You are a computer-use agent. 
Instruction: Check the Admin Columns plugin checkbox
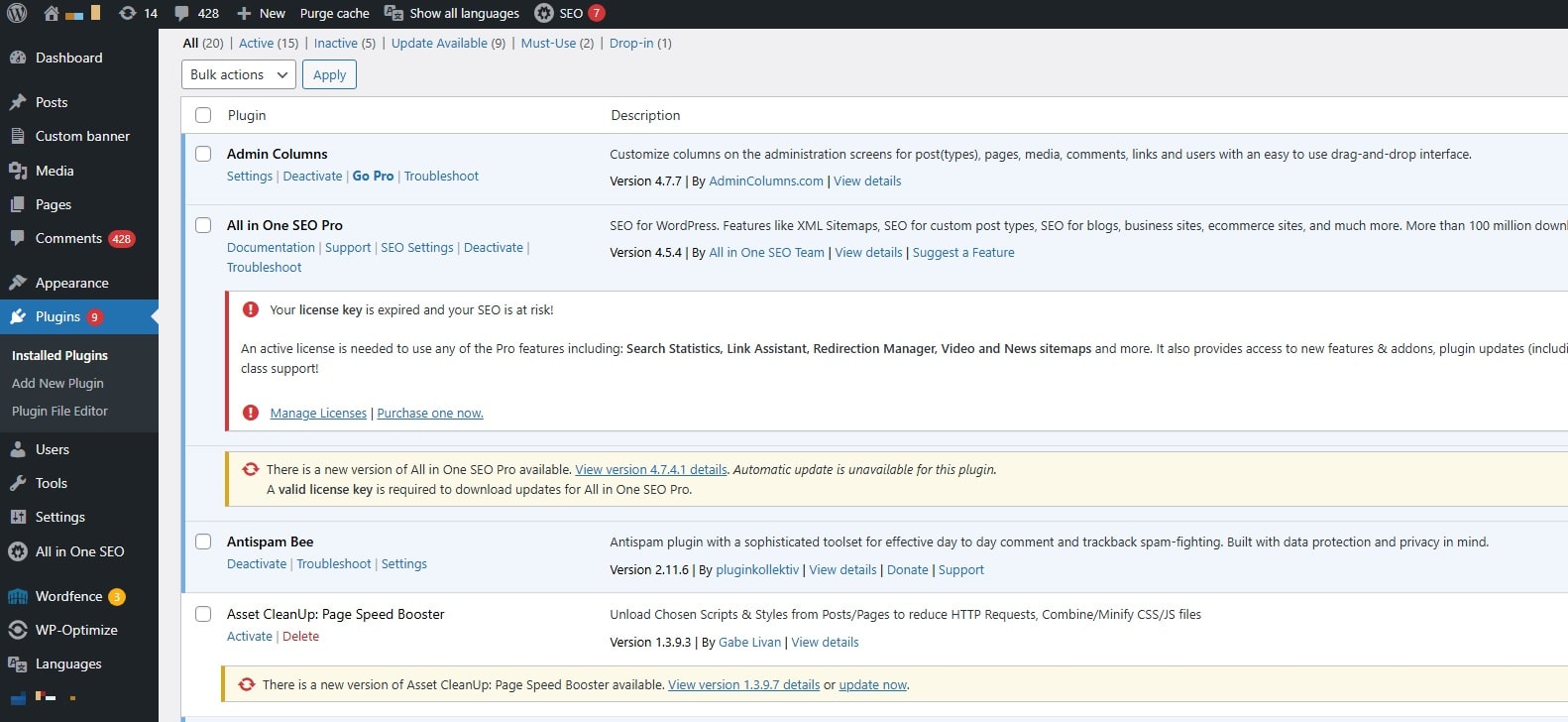203,154
